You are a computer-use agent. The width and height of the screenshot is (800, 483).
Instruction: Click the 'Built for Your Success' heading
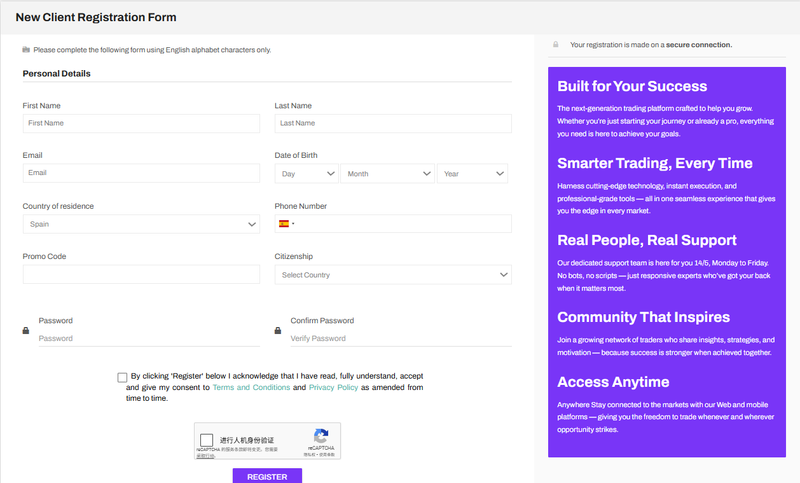[632, 86]
